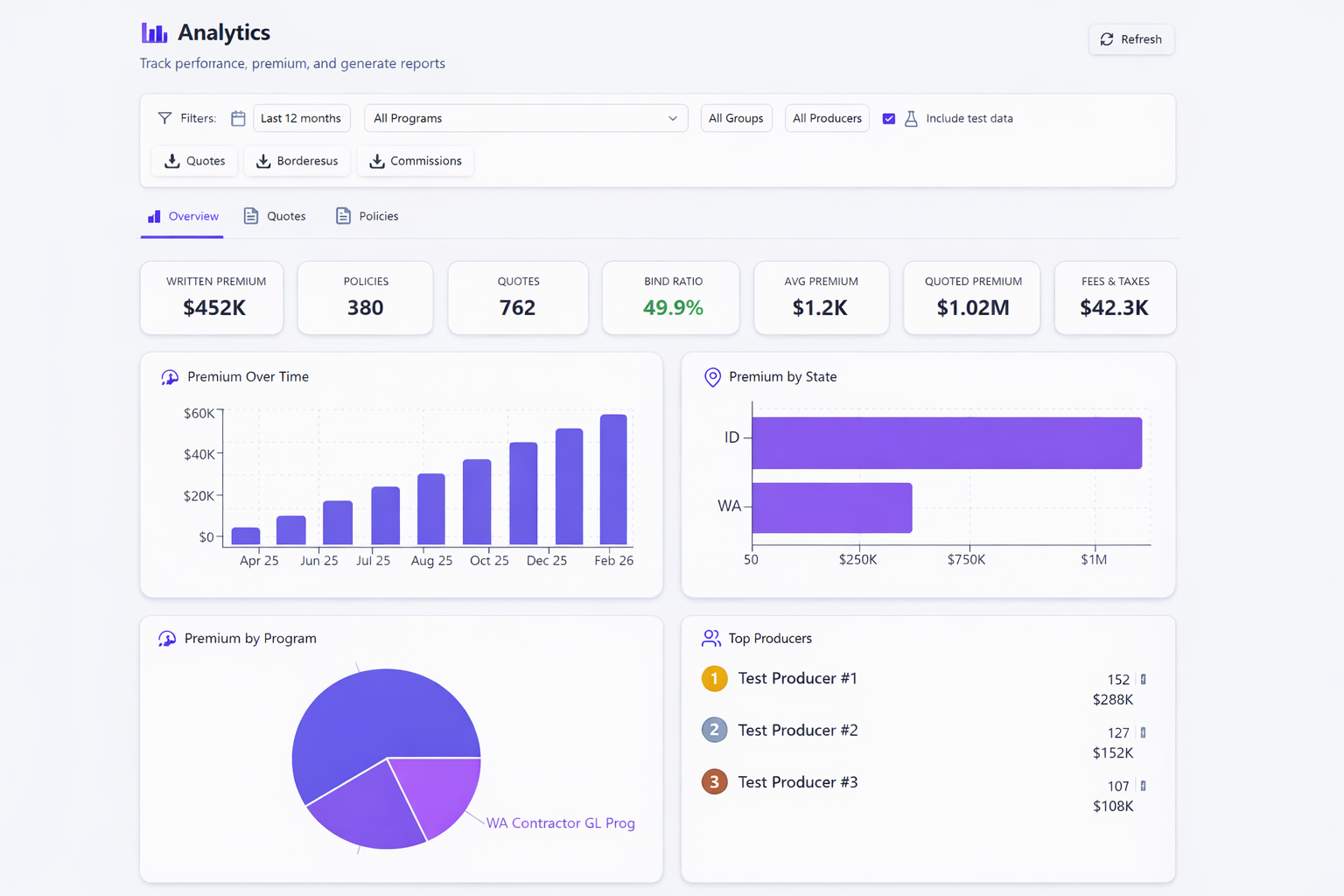
Task: Click the bar chart icon in the Analytics header
Action: [153, 32]
